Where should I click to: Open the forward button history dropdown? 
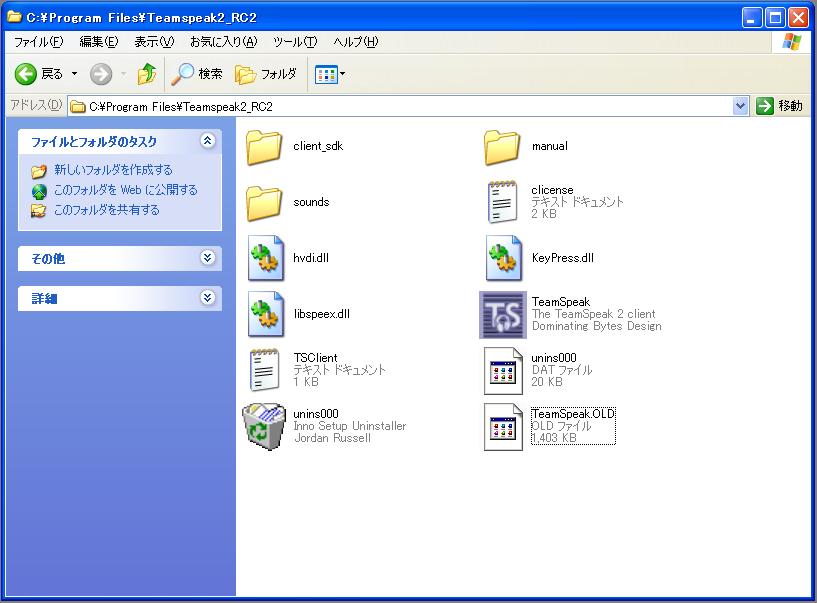(123, 74)
